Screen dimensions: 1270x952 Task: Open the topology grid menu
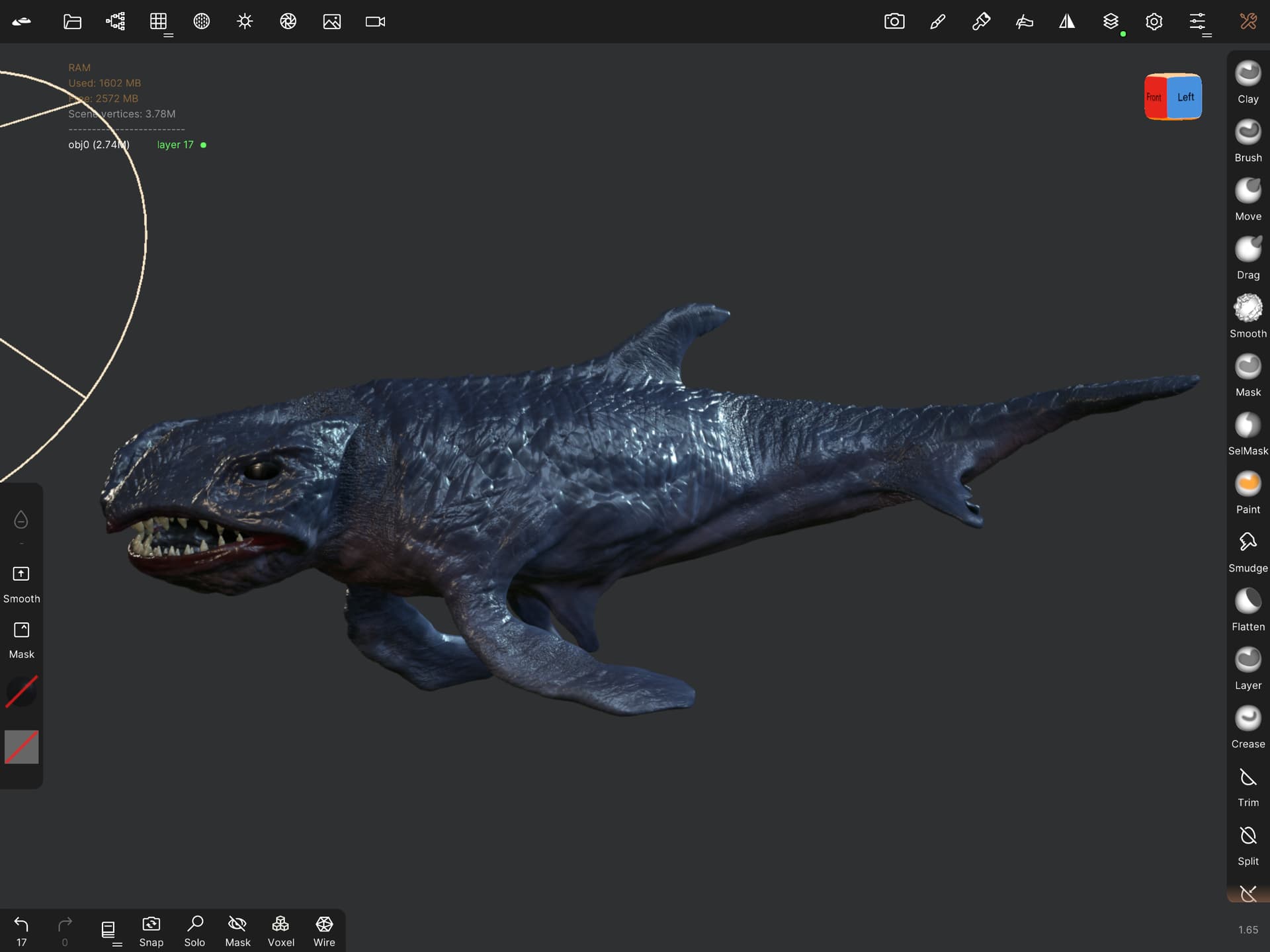pyautogui.click(x=159, y=22)
